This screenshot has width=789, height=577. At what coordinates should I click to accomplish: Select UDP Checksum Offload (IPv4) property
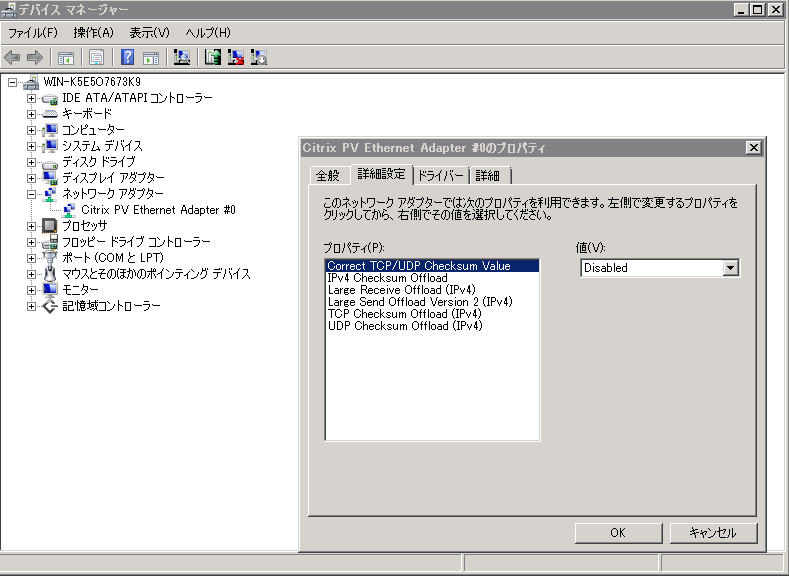[x=432, y=326]
